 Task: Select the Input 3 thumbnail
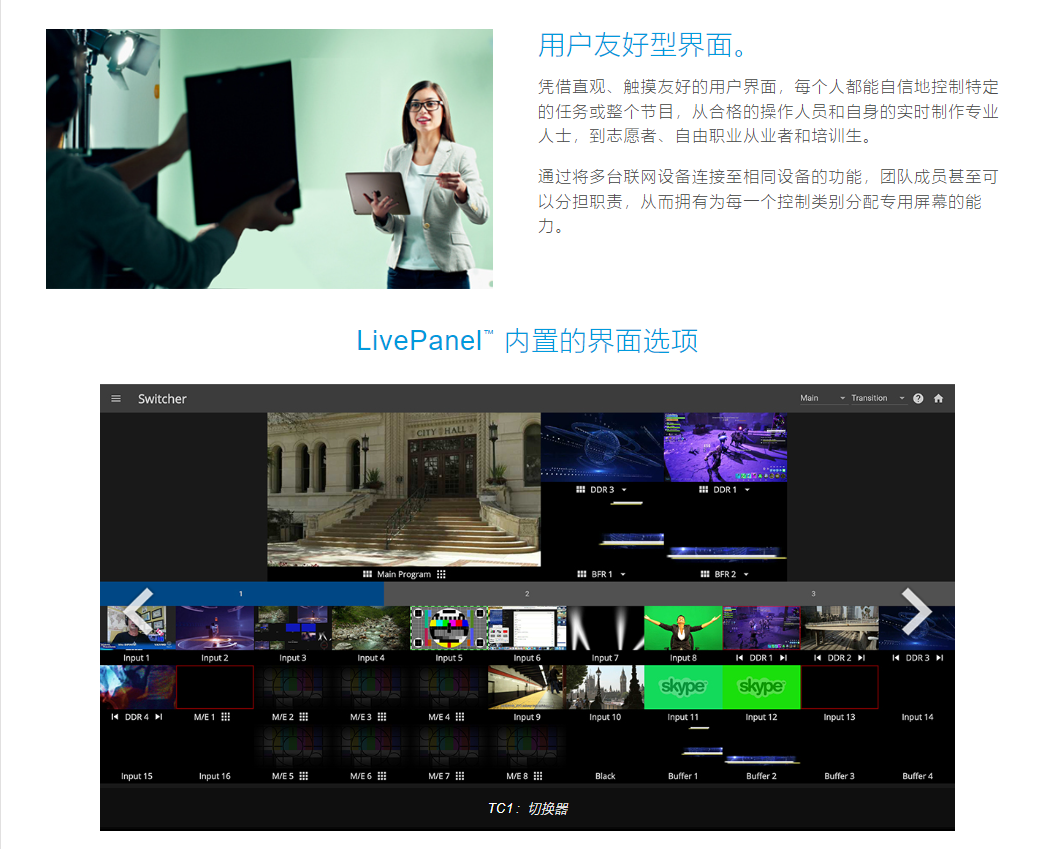coord(293,628)
